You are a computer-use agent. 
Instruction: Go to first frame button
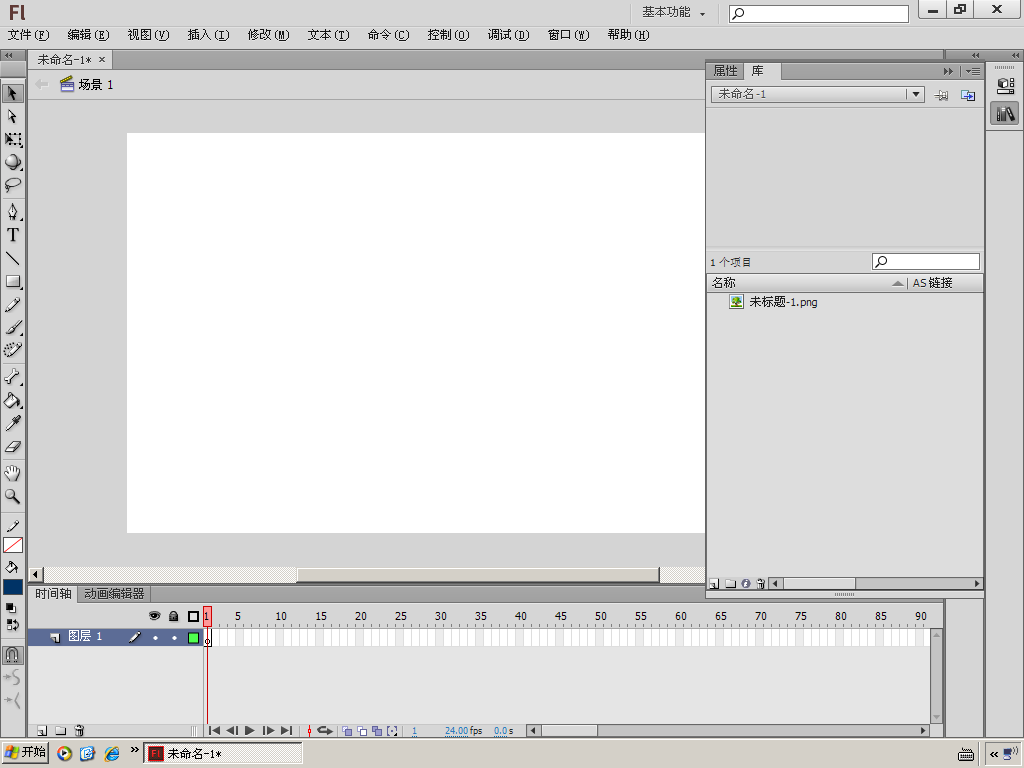pyautogui.click(x=214, y=731)
